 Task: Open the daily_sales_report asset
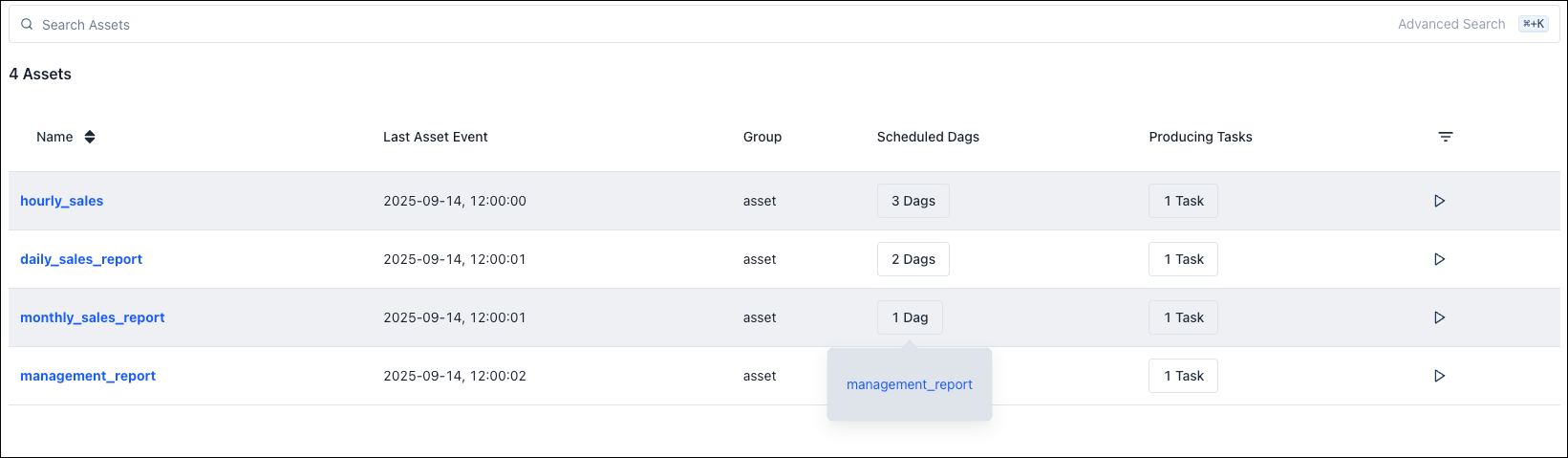[x=81, y=259]
